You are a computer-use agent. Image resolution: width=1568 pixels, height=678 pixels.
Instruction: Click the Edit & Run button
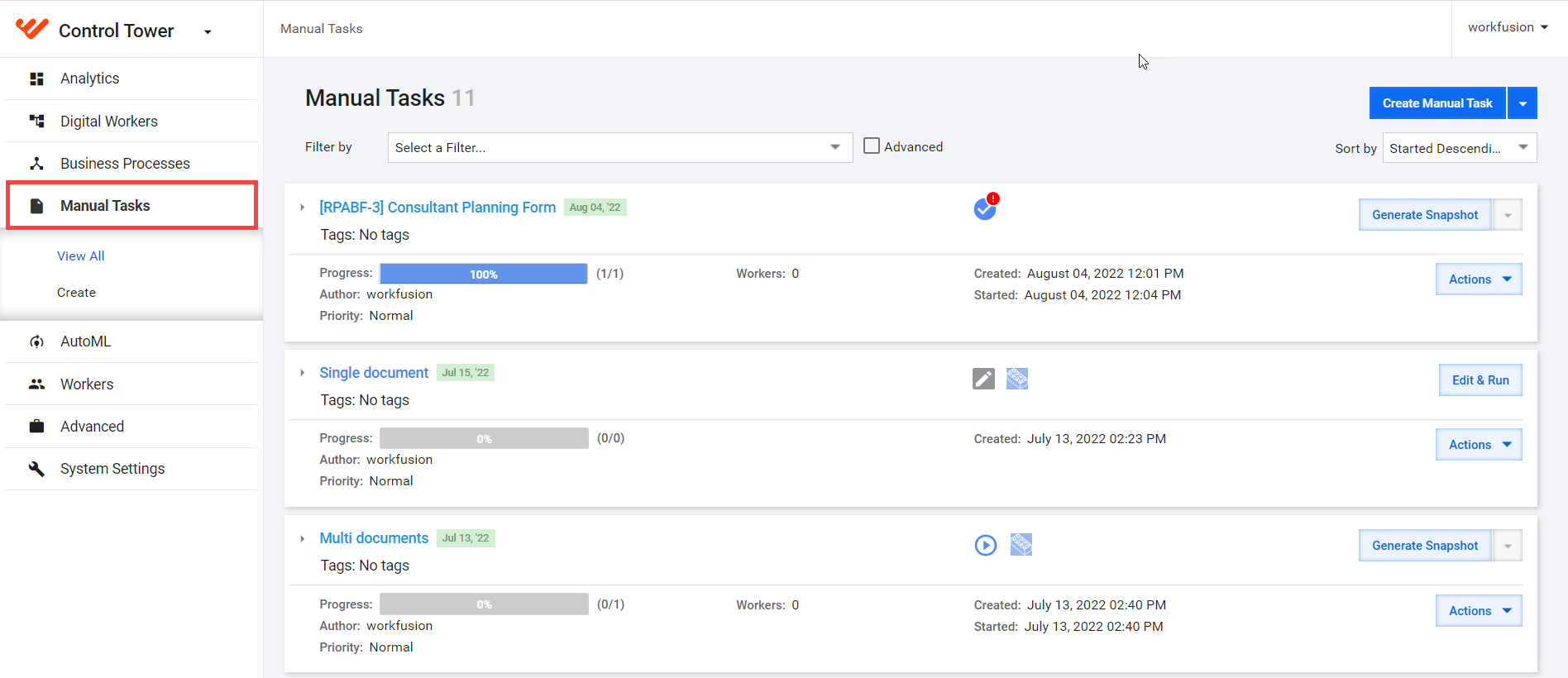[x=1480, y=380]
